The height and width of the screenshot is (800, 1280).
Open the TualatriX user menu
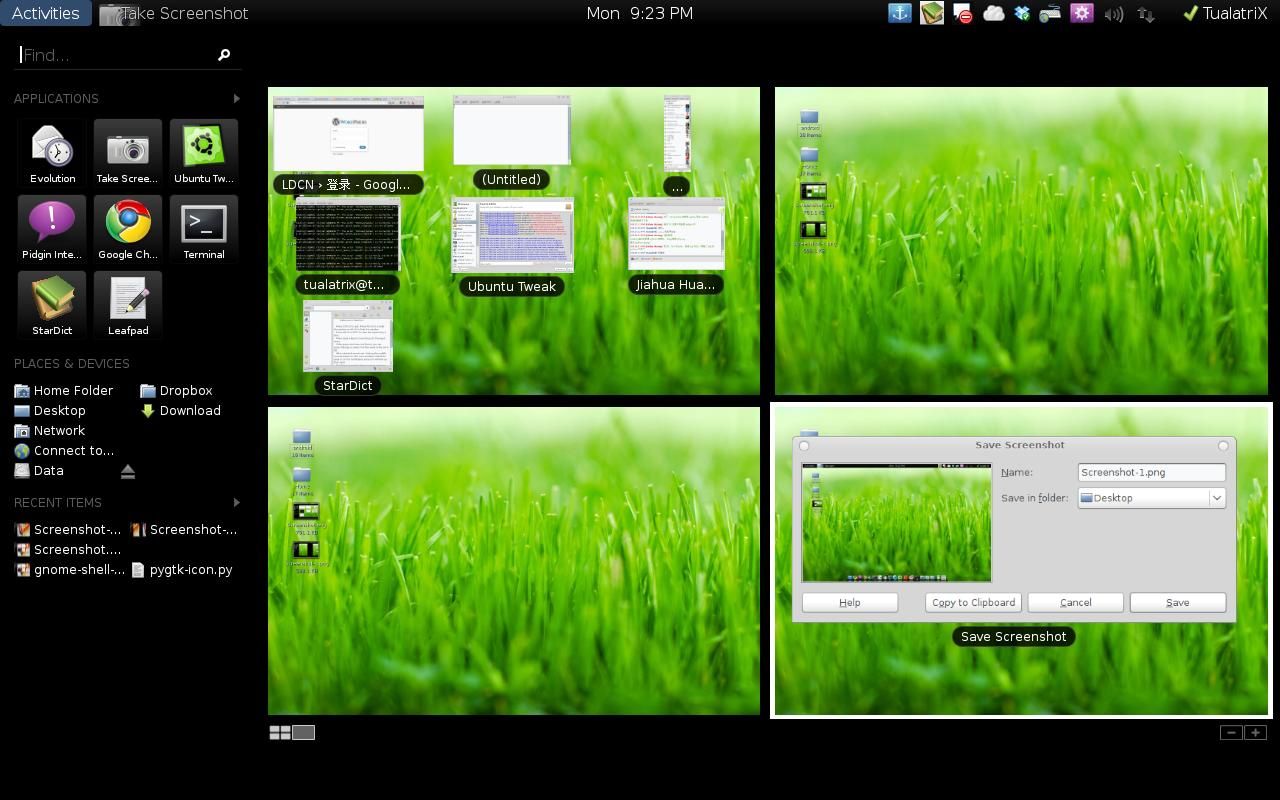coord(1224,13)
